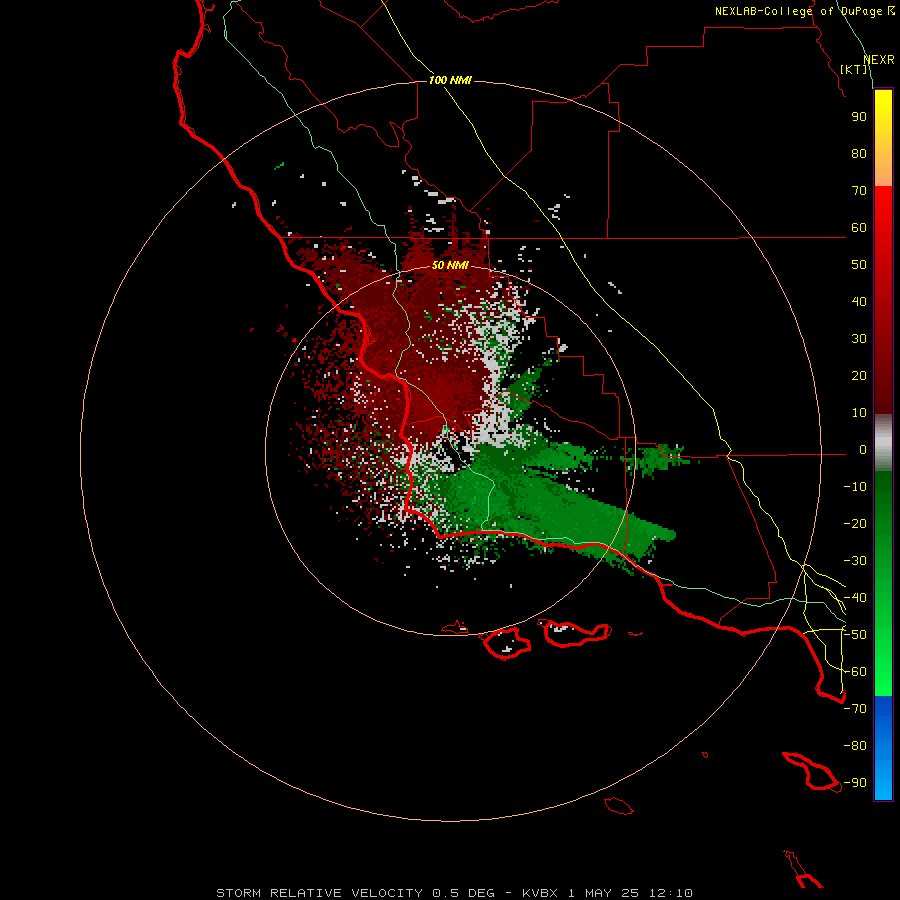
Task: Click the 40 value on the velocity scale
Action: click(859, 302)
